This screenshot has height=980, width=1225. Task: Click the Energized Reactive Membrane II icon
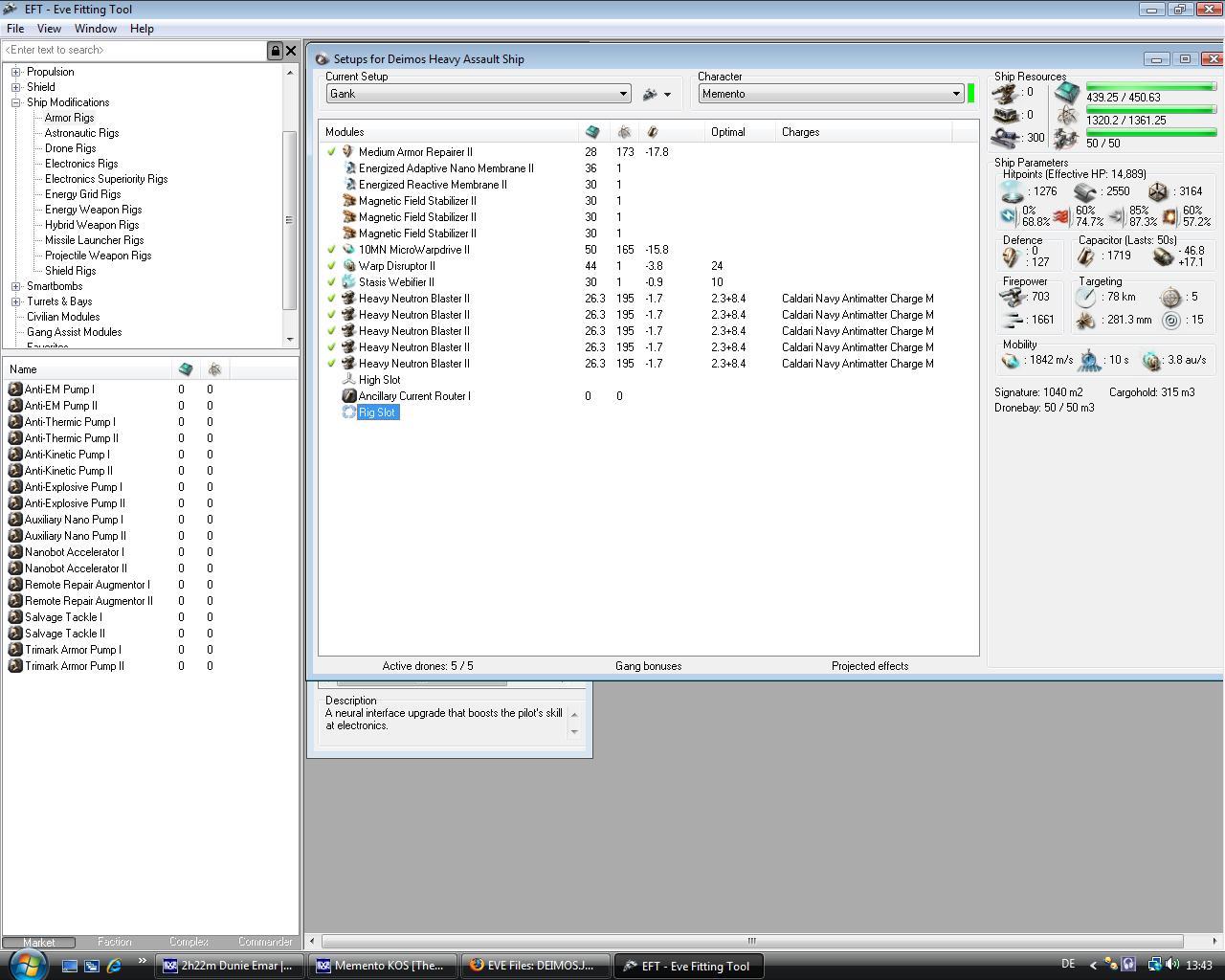(x=348, y=185)
